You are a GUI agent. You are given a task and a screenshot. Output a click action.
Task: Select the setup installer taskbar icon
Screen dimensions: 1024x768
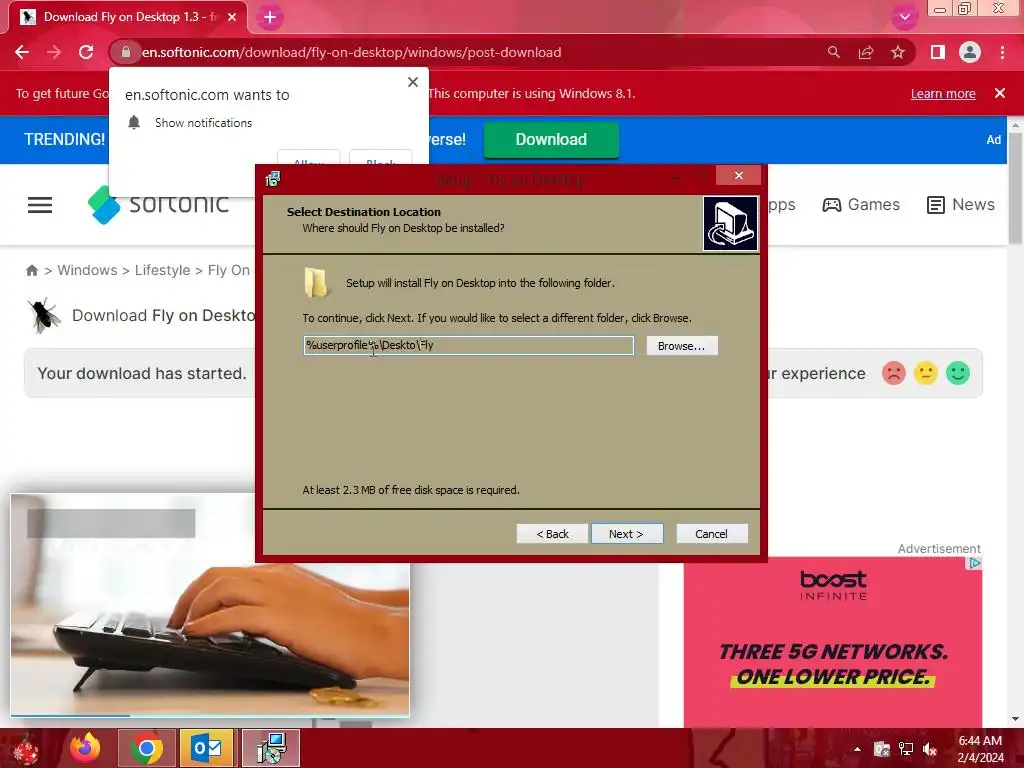(x=271, y=748)
